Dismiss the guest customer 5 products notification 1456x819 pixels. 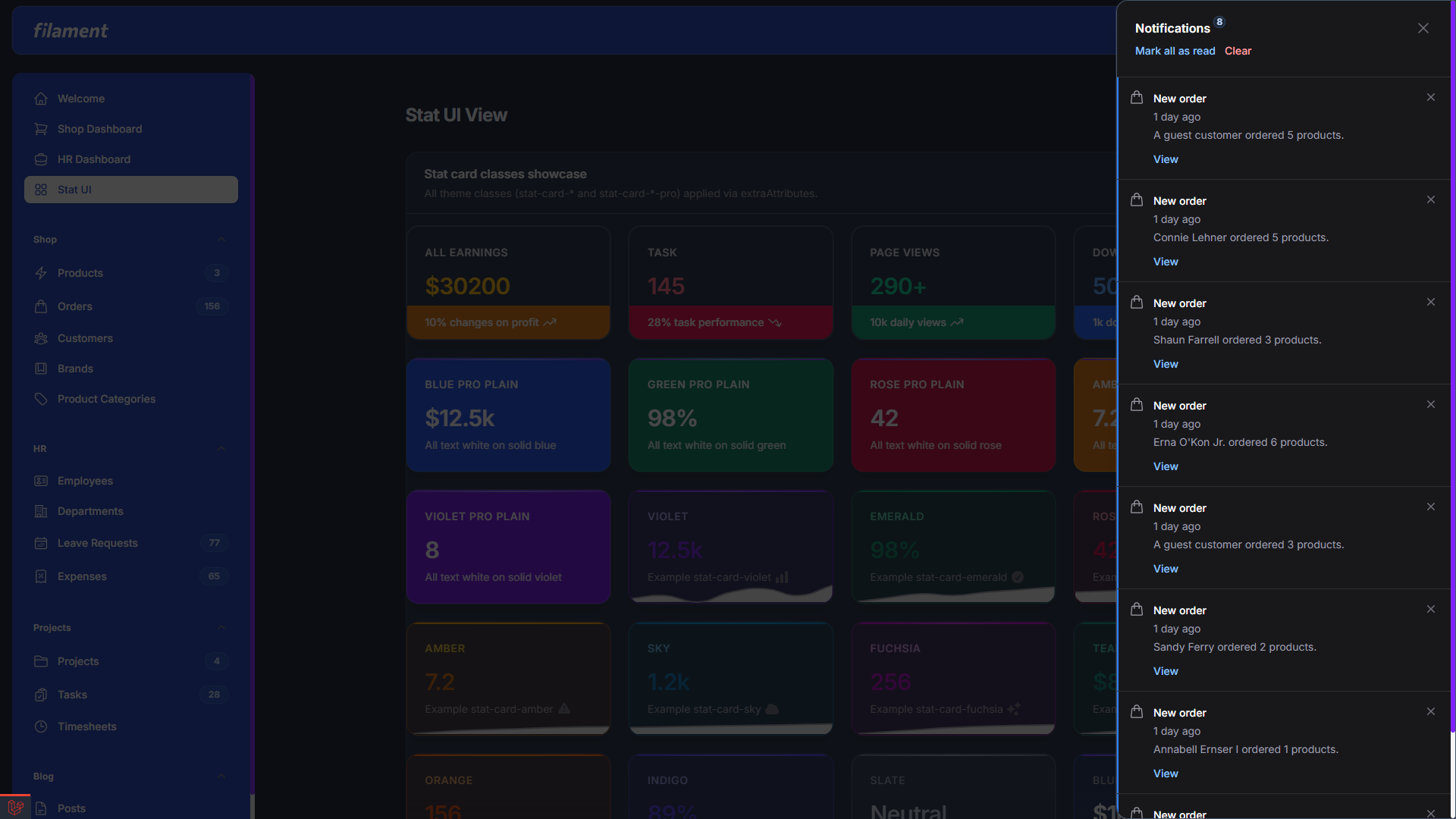1431,97
